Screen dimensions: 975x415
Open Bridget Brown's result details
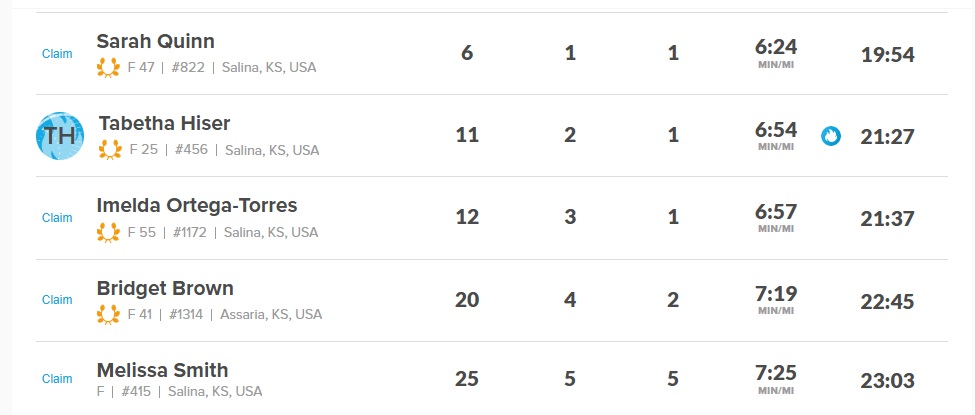tap(165, 288)
